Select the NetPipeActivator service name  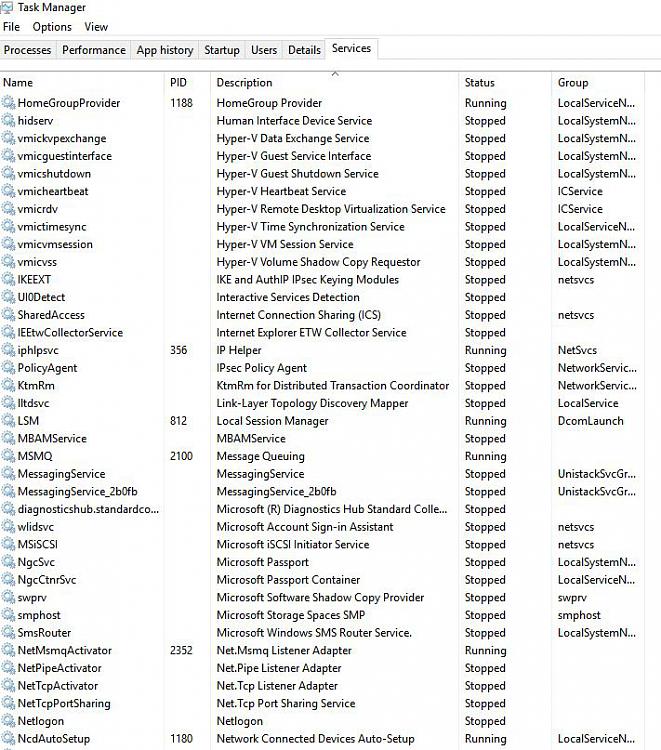click(x=59, y=668)
